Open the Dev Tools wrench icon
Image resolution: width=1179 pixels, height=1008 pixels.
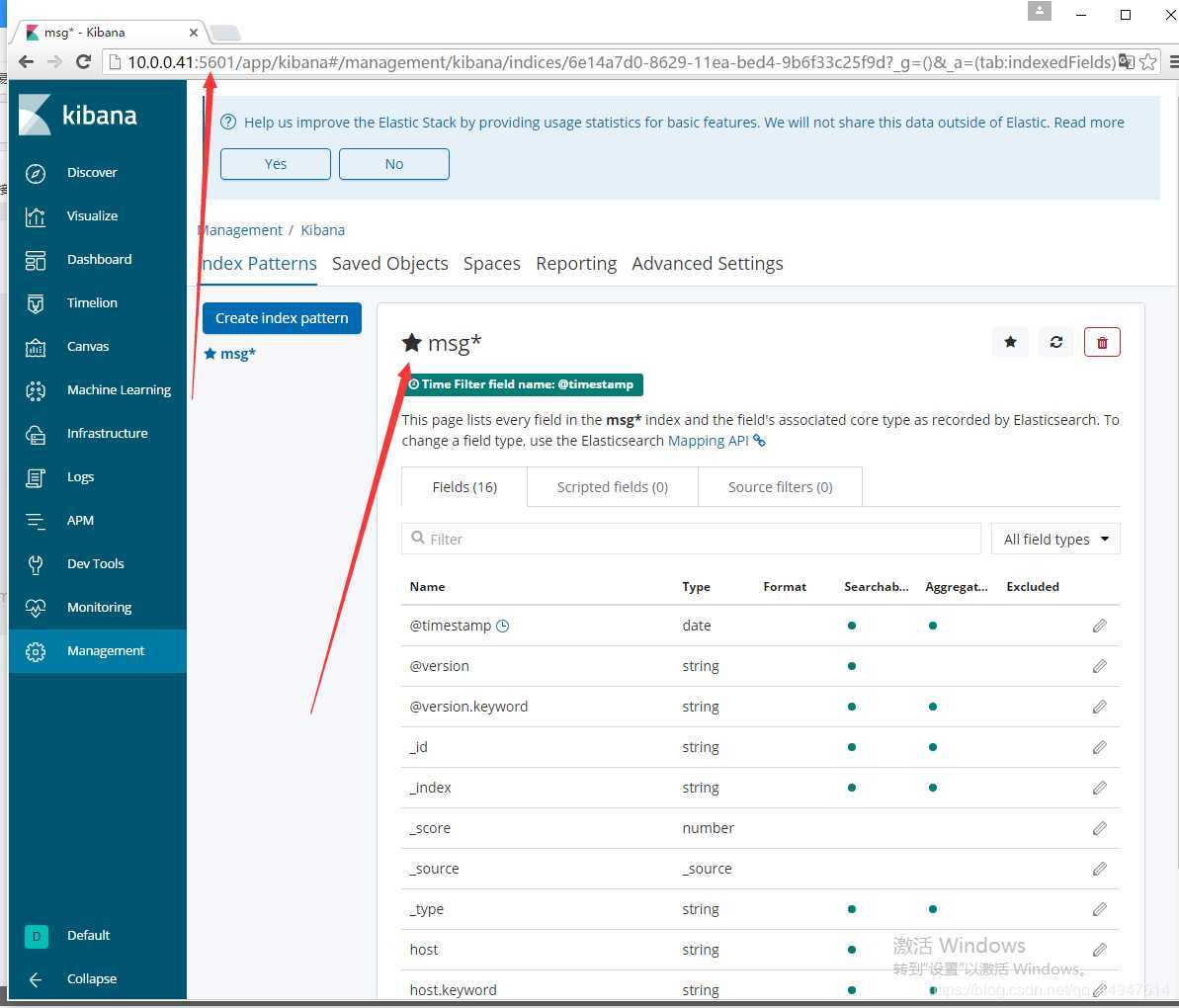click(x=36, y=564)
